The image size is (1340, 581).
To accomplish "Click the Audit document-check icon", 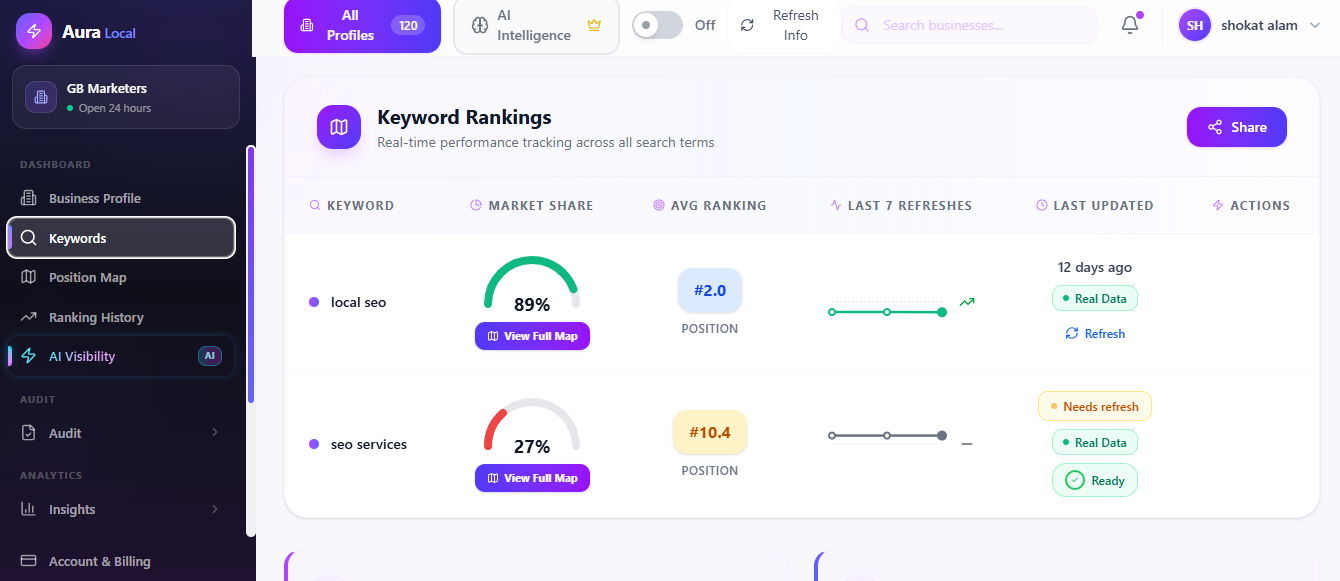I will (x=29, y=433).
